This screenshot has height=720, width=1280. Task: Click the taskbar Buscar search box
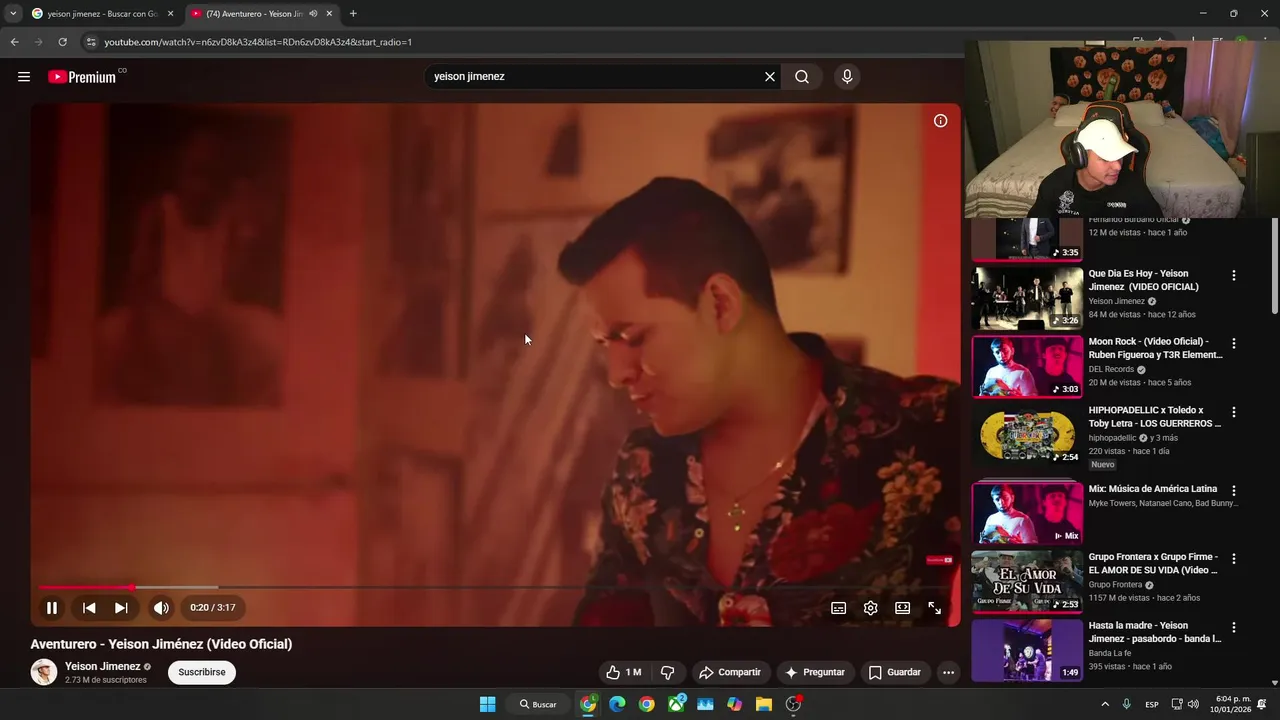click(538, 704)
